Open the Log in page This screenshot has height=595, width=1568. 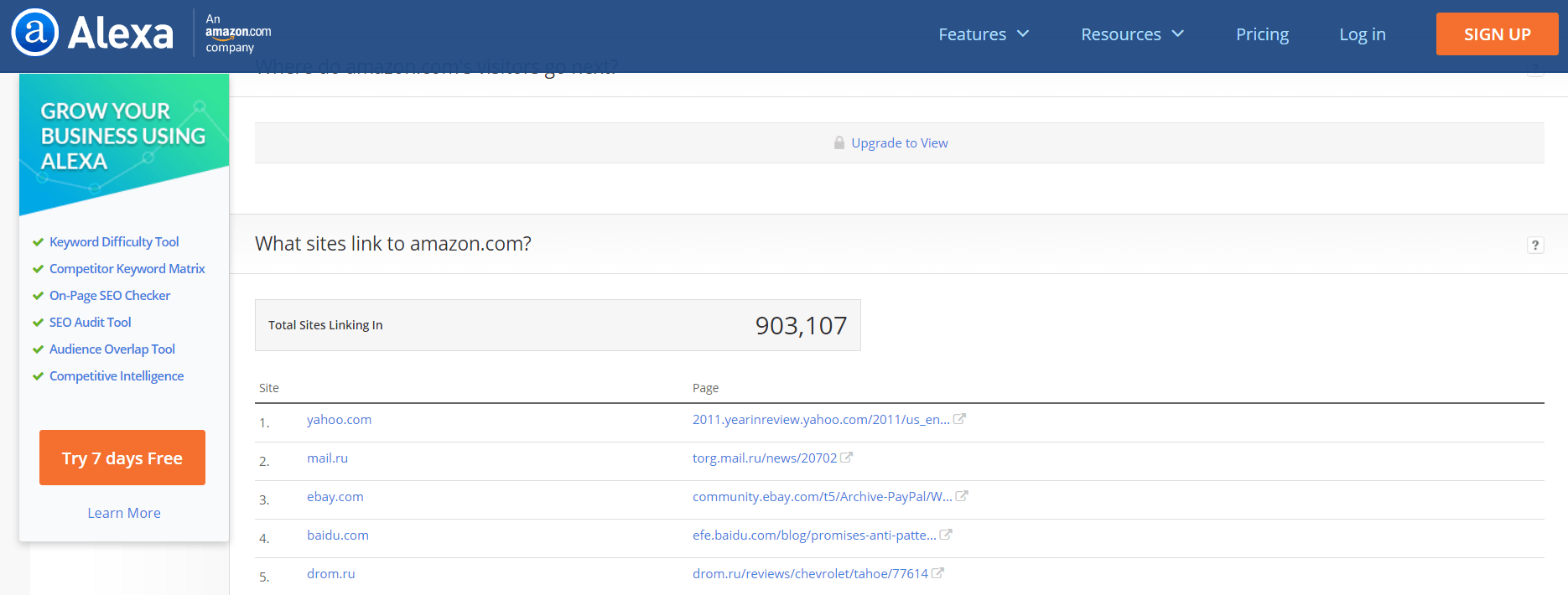tap(1362, 34)
